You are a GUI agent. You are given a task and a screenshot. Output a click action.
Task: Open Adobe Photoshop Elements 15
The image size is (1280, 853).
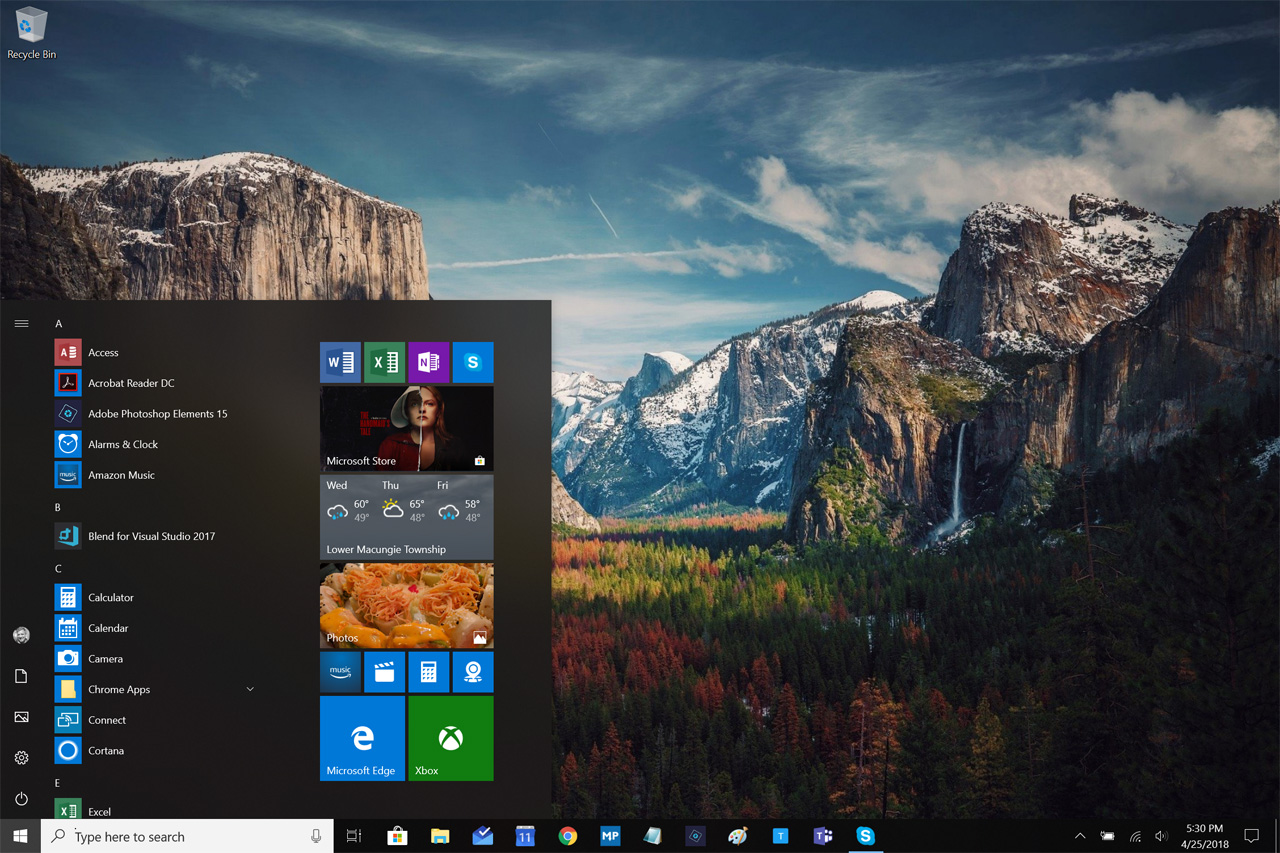coord(157,414)
